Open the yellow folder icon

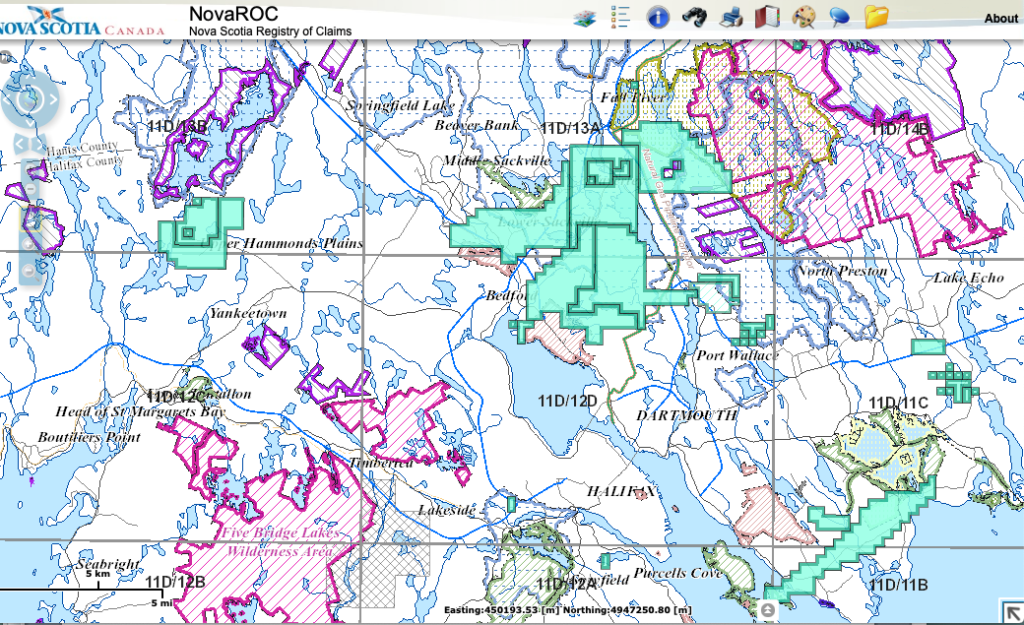pos(877,17)
